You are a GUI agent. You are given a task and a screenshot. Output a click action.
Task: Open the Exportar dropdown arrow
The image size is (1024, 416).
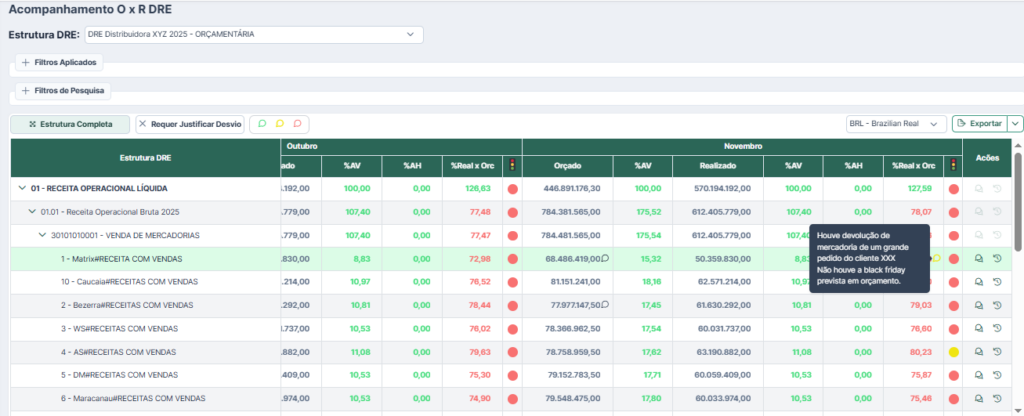point(1015,123)
